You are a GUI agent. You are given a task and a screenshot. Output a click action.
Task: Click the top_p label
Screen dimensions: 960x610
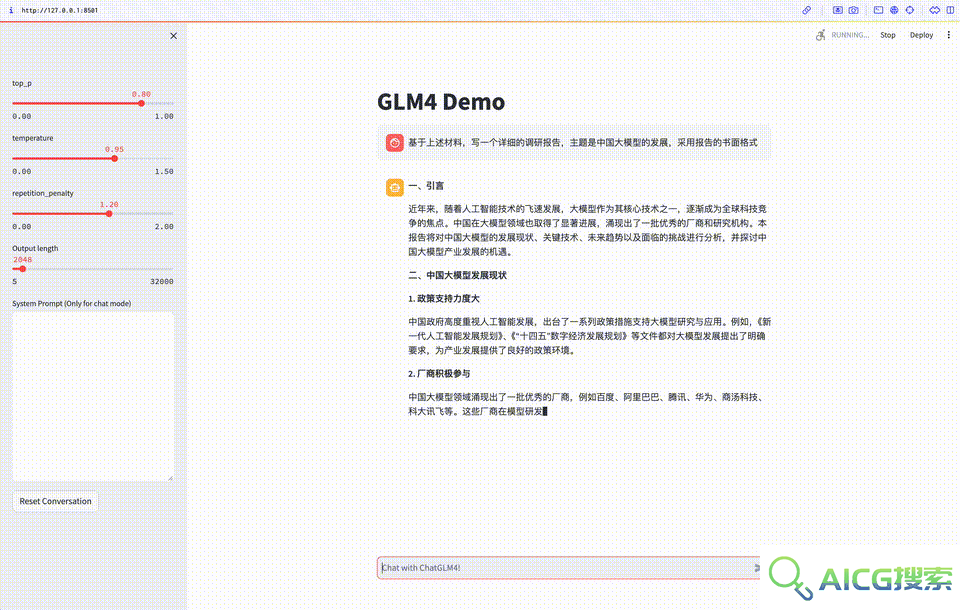22,83
